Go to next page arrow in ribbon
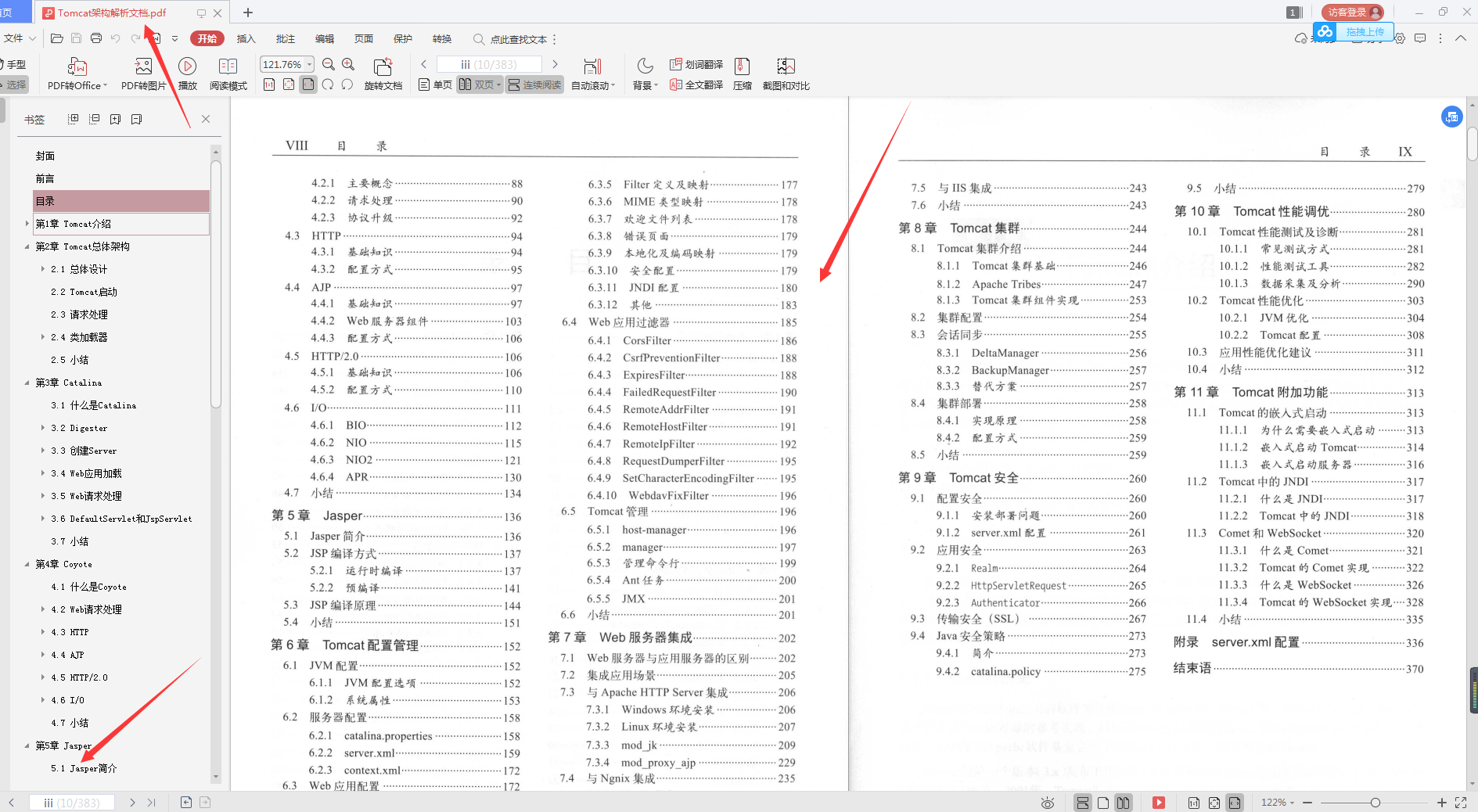The width and height of the screenshot is (1478, 812). click(555, 64)
